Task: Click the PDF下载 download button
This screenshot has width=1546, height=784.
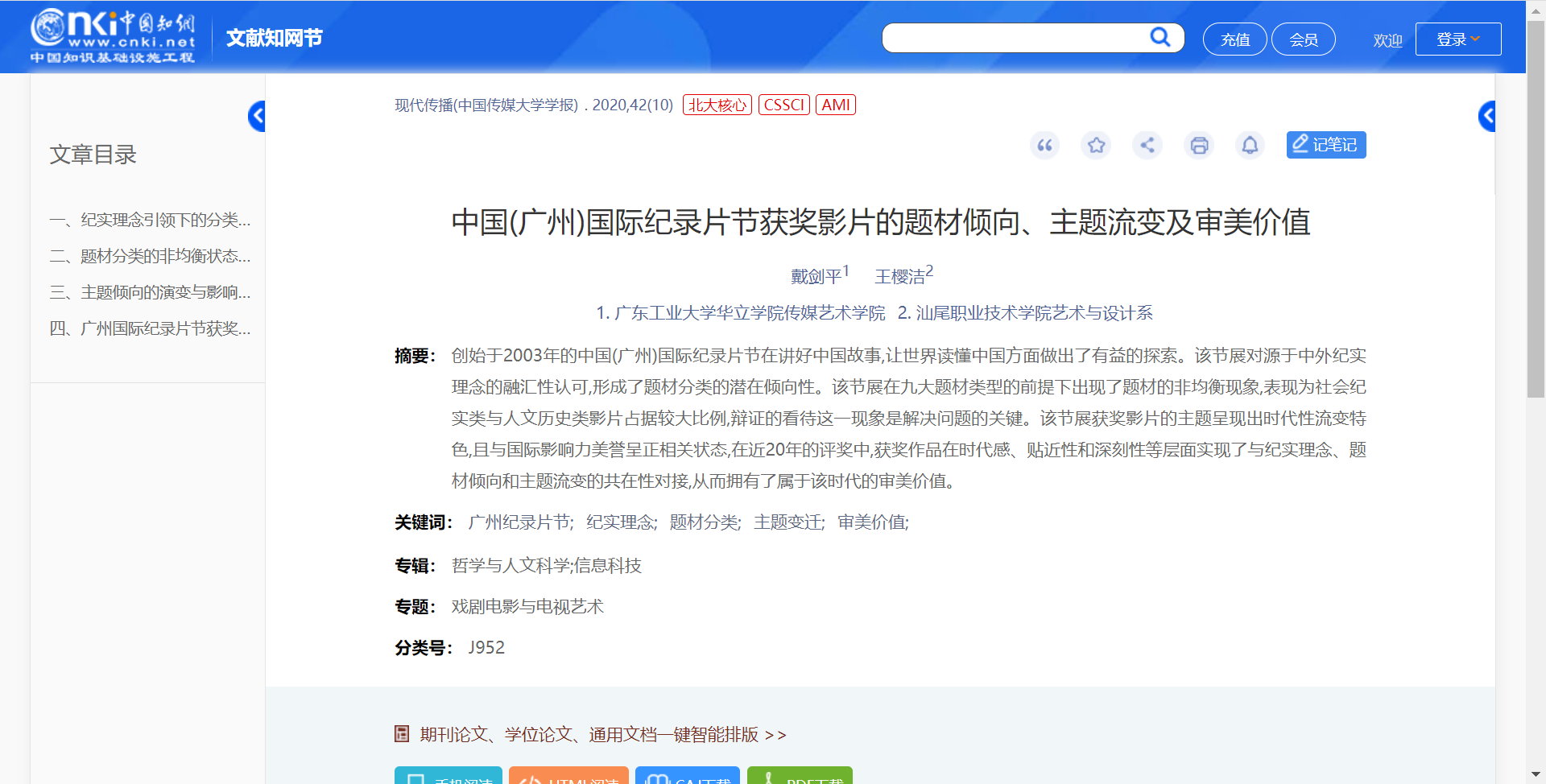Action: point(800,778)
